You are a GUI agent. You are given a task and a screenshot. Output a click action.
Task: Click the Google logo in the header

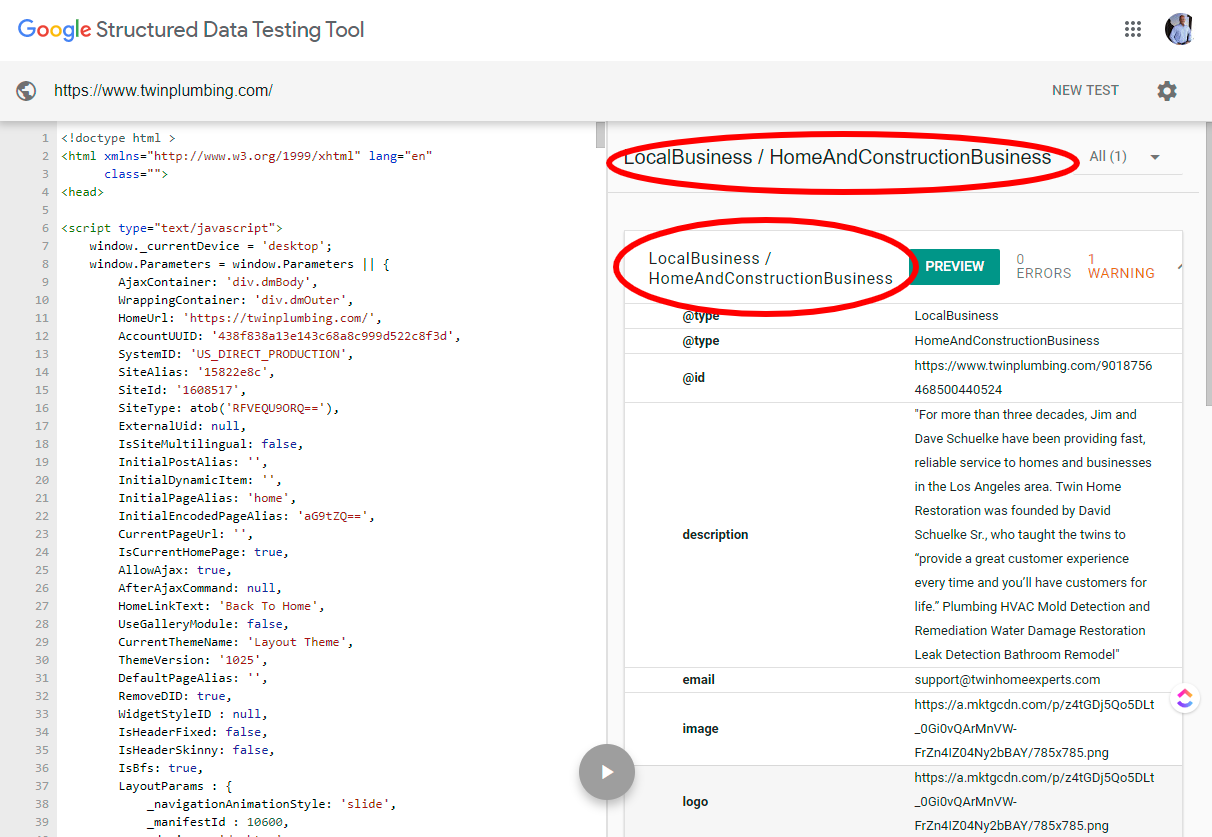coord(55,30)
